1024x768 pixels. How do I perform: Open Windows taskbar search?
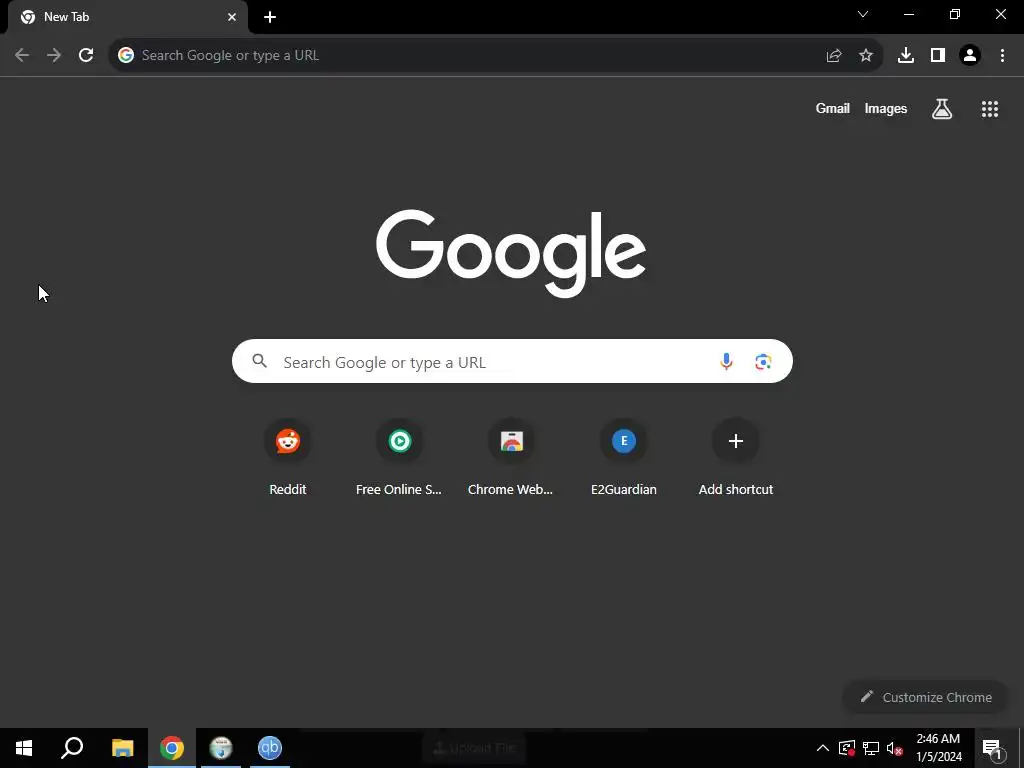pos(72,748)
